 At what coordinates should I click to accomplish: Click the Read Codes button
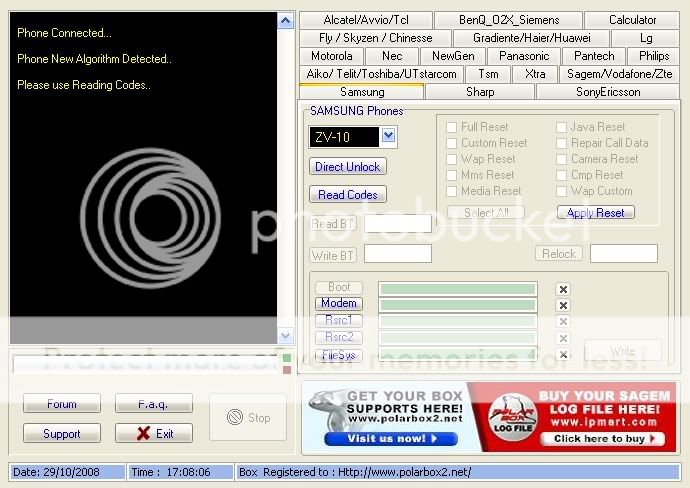[x=348, y=194]
